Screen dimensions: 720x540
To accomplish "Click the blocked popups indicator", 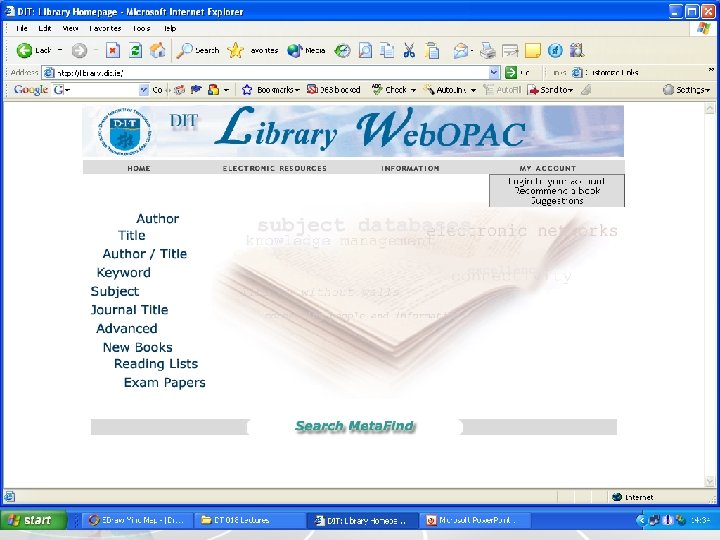I will [x=334, y=90].
